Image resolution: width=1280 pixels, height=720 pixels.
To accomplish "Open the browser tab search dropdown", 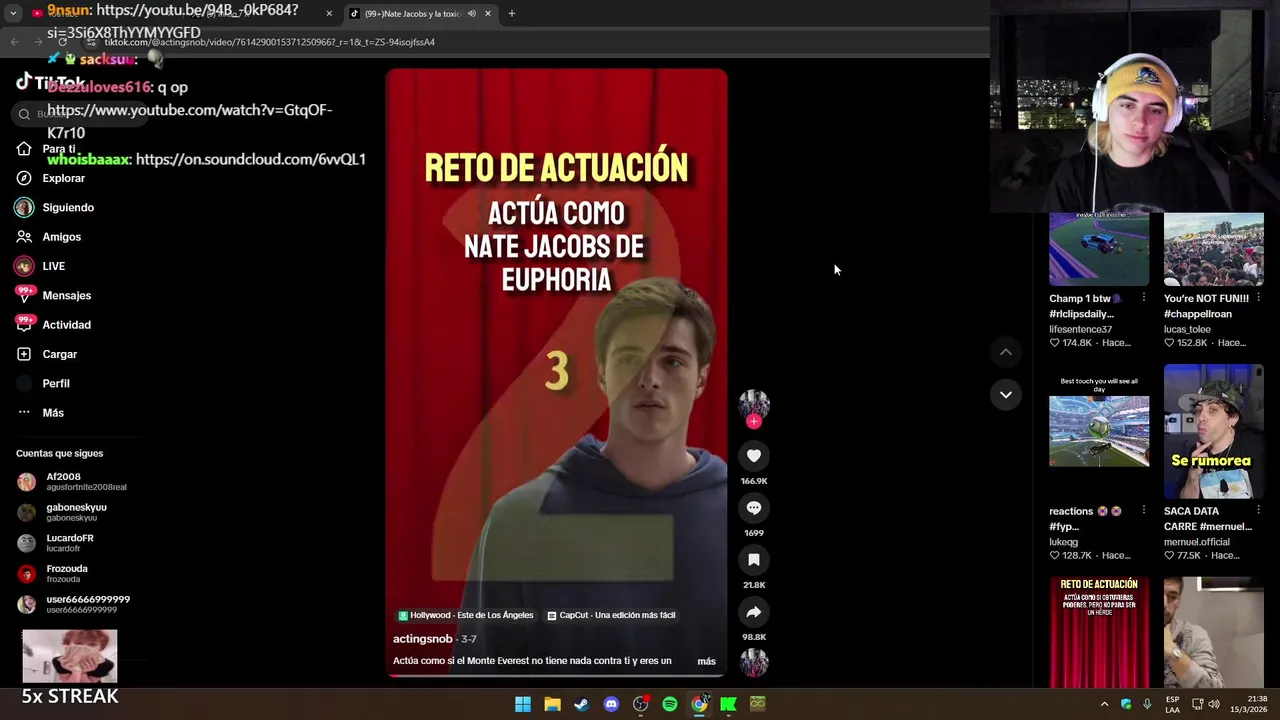I will 13,13.
